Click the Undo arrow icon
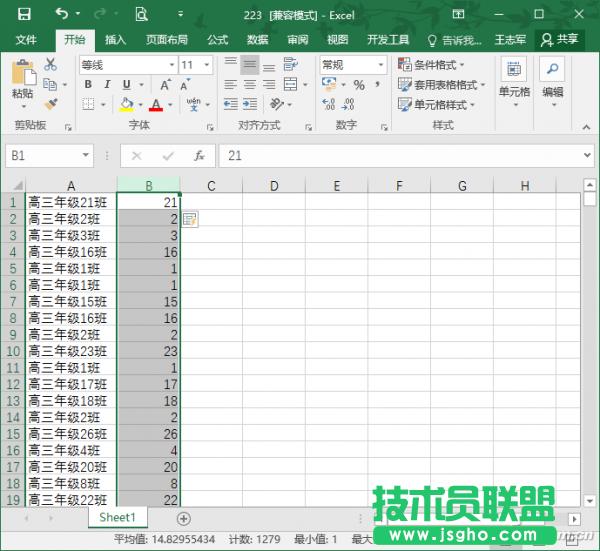Image resolution: width=600 pixels, height=551 pixels. pyautogui.click(x=62, y=14)
